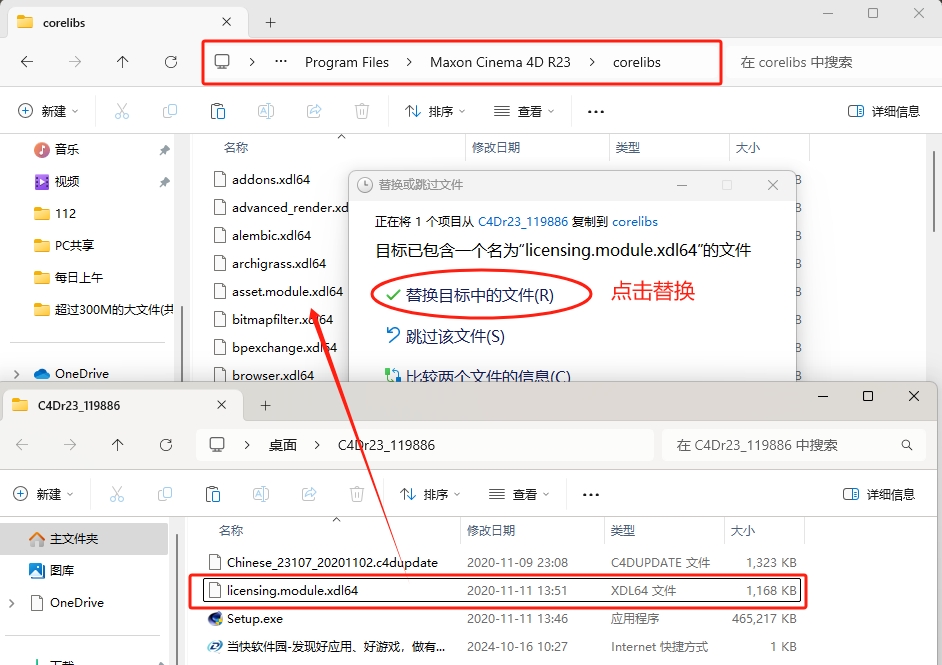Open the 新建 dropdown in corelibs toolbar

pos(49,111)
